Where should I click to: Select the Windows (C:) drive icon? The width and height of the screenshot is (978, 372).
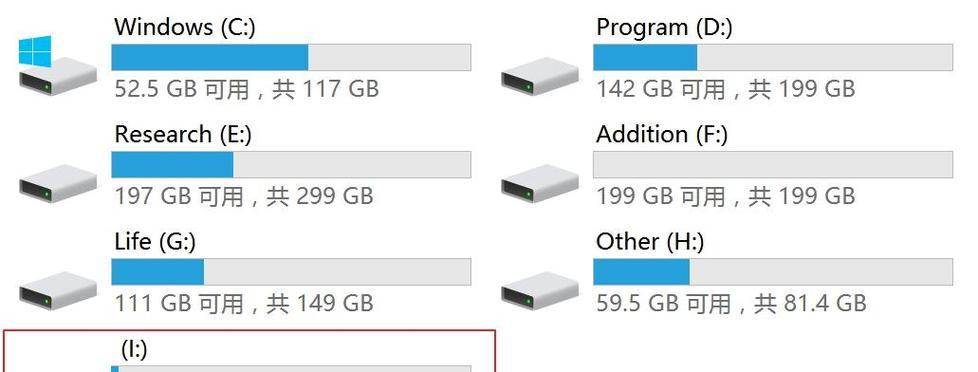pyautogui.click(x=57, y=66)
